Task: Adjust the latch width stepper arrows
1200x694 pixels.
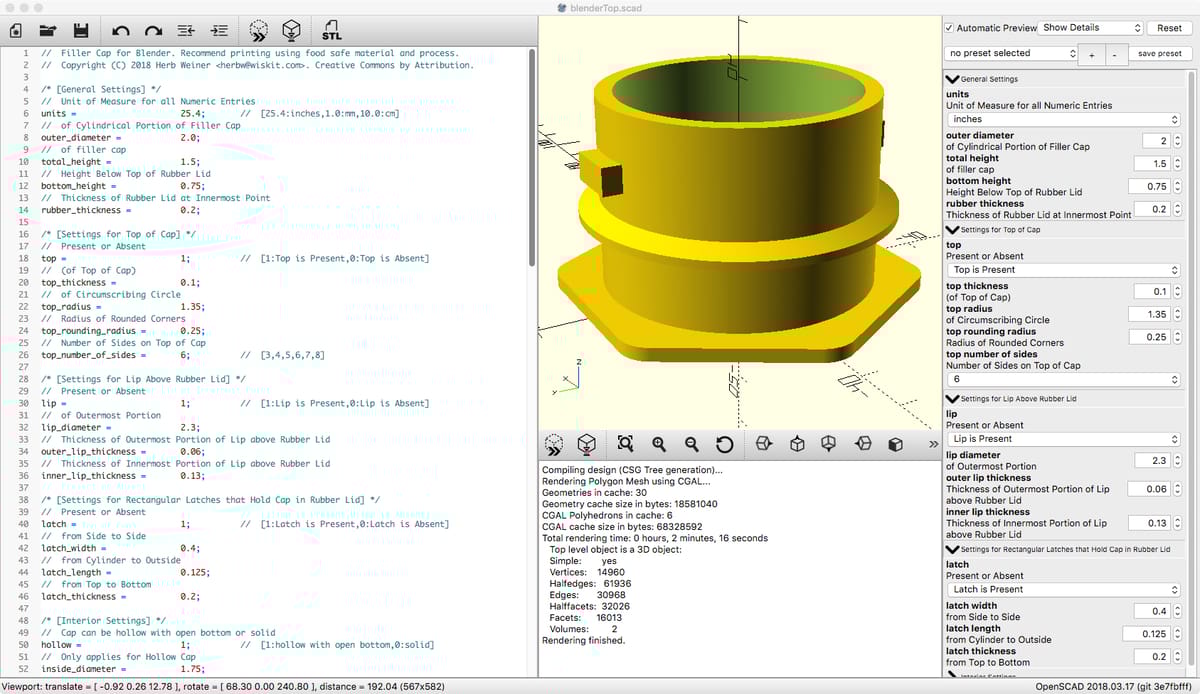Action: [x=1177, y=611]
